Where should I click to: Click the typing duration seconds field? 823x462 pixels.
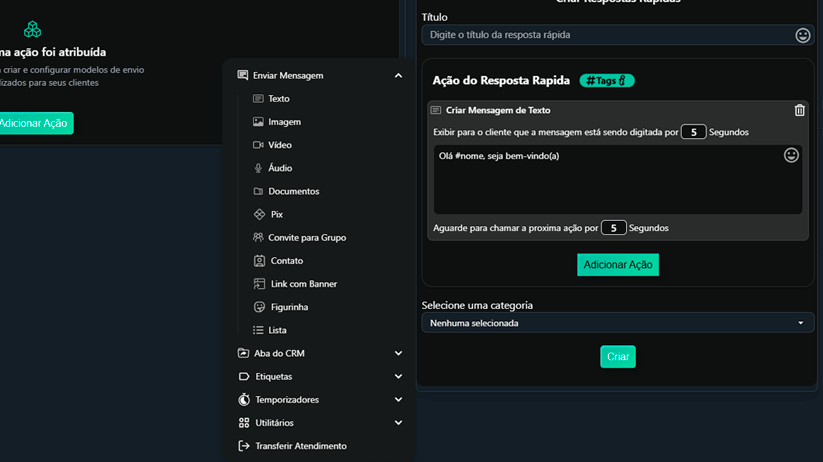point(693,132)
